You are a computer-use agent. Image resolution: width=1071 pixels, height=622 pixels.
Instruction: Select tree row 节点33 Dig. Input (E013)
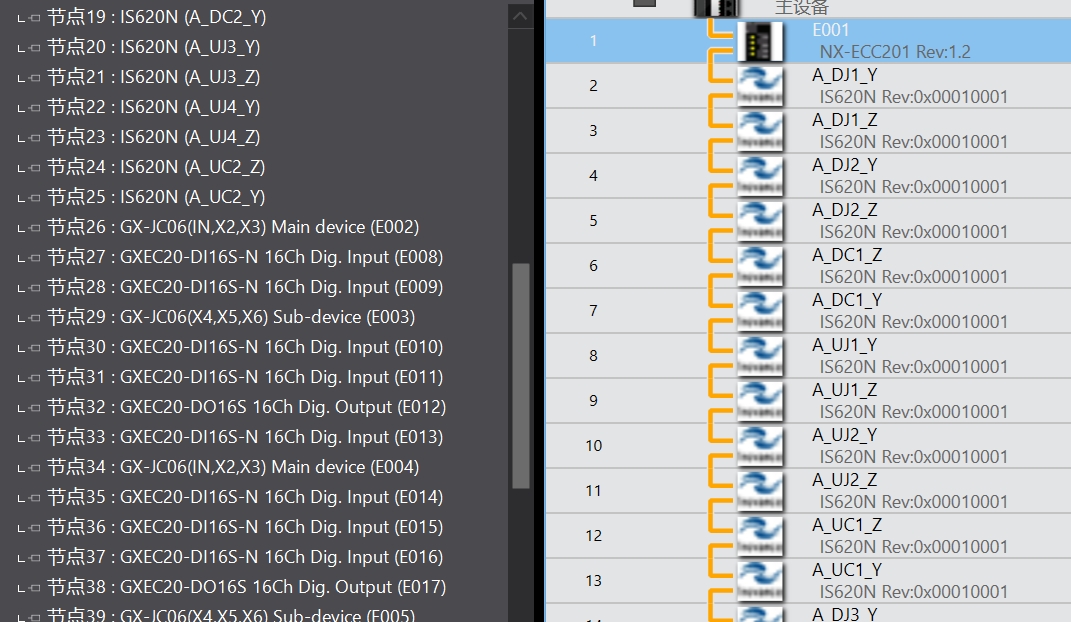[x=245, y=438]
